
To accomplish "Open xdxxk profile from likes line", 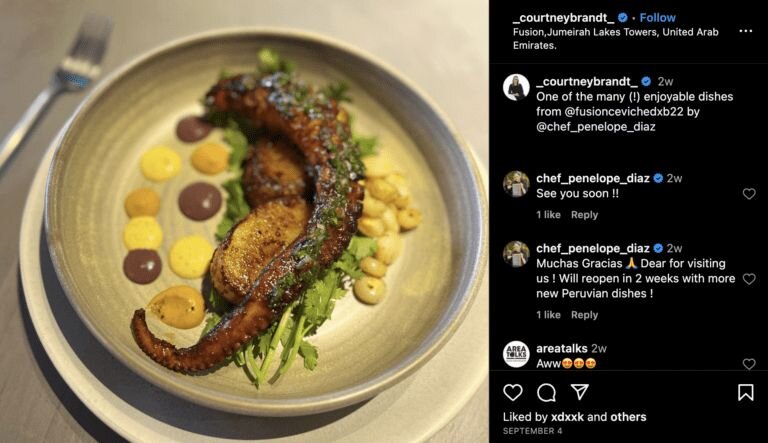I will pyautogui.click(x=567, y=417).
